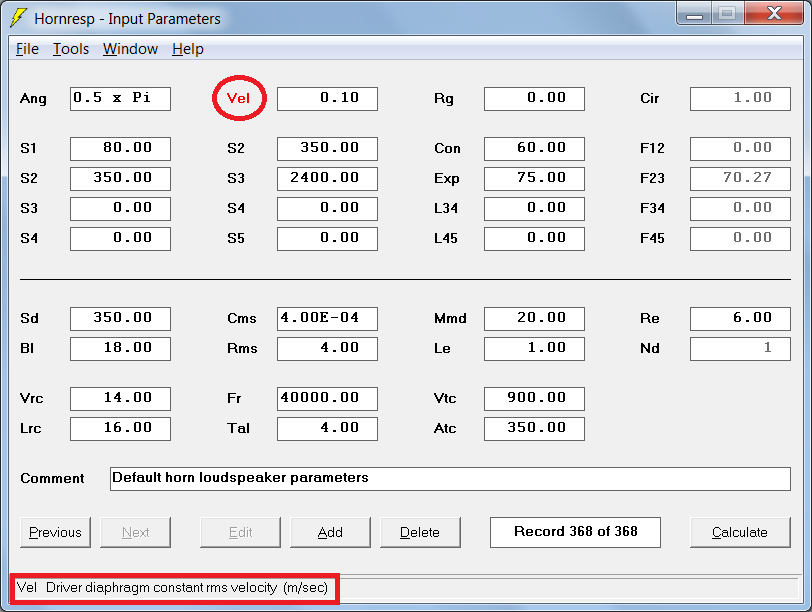Select the Cir 1.00 field
The height and width of the screenshot is (612, 812).
(740, 98)
